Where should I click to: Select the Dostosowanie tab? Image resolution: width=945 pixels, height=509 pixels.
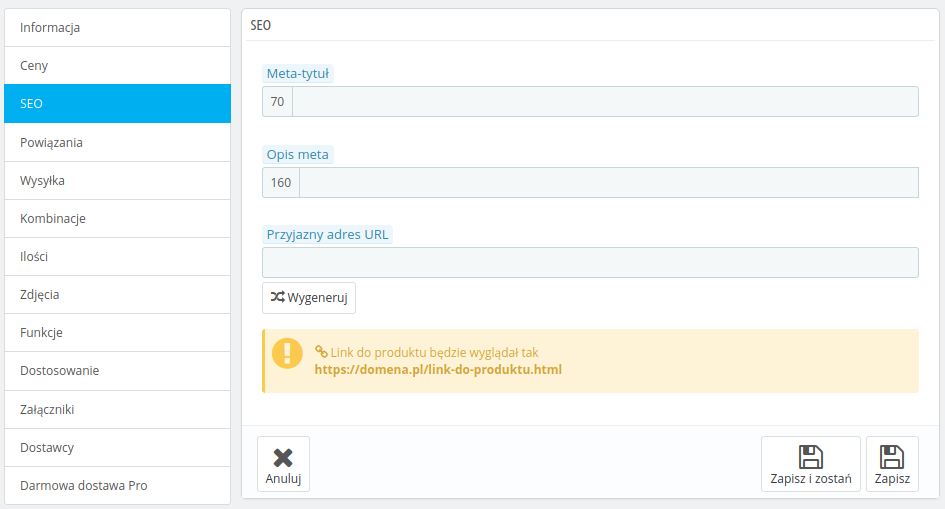pyautogui.click(x=118, y=371)
